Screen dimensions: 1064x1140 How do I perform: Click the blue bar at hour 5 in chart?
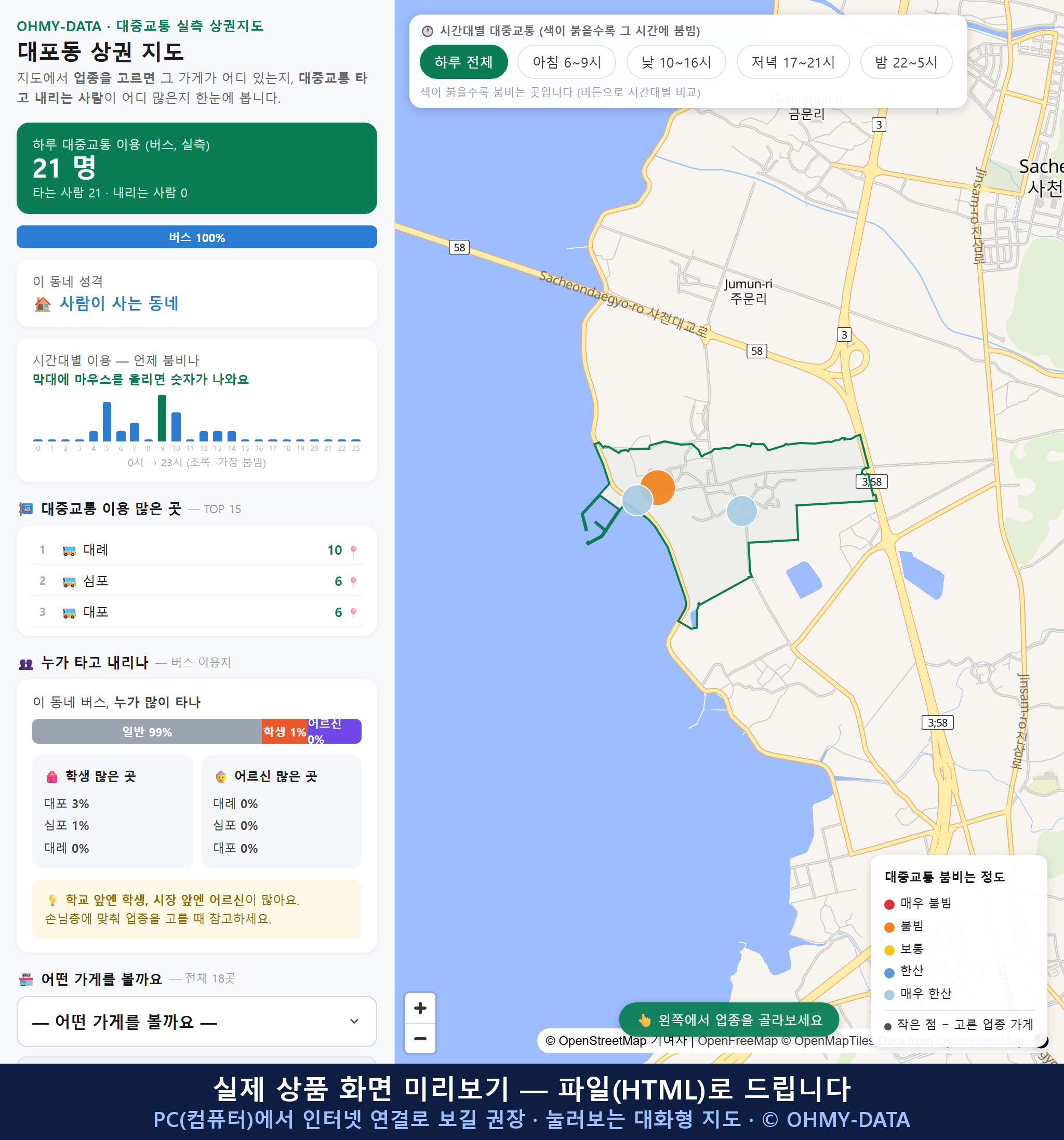pyautogui.click(x=107, y=422)
